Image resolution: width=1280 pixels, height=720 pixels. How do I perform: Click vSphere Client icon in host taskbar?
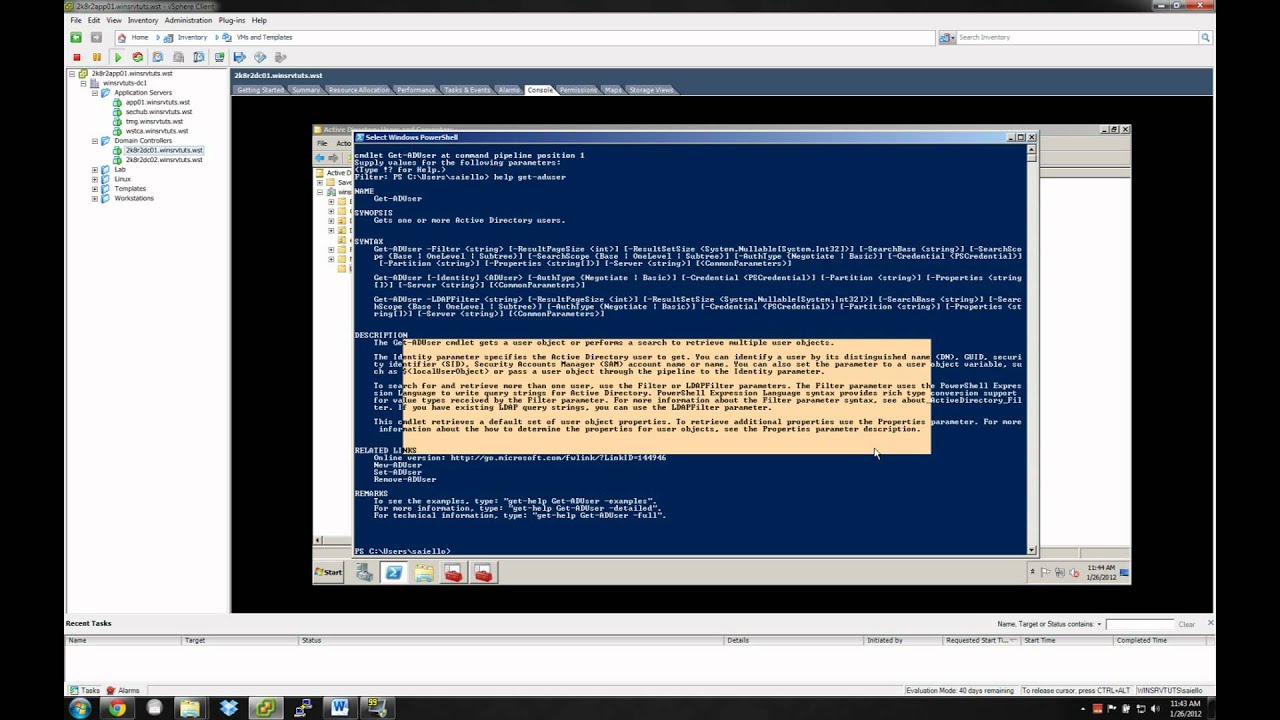265,708
